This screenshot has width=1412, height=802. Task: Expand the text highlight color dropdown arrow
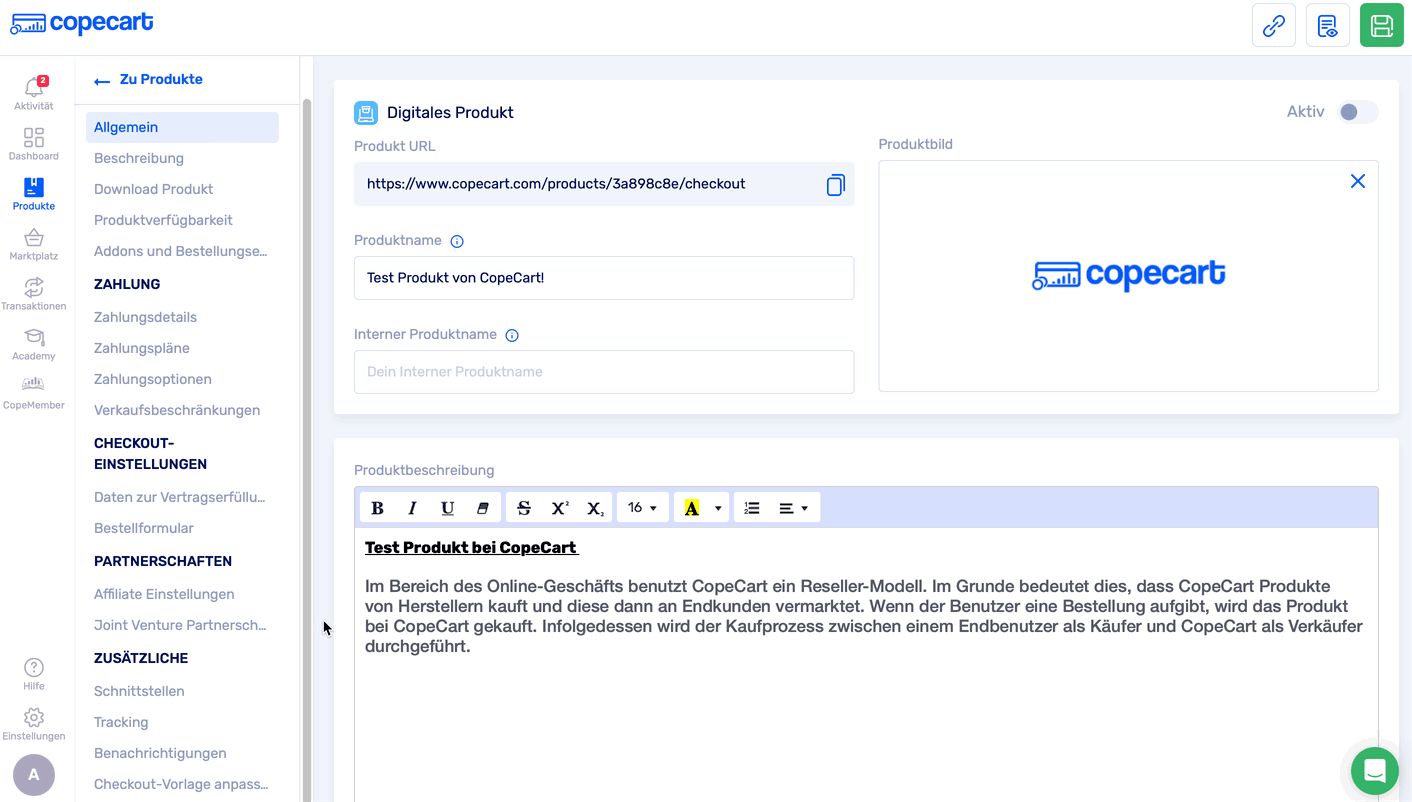(718, 508)
